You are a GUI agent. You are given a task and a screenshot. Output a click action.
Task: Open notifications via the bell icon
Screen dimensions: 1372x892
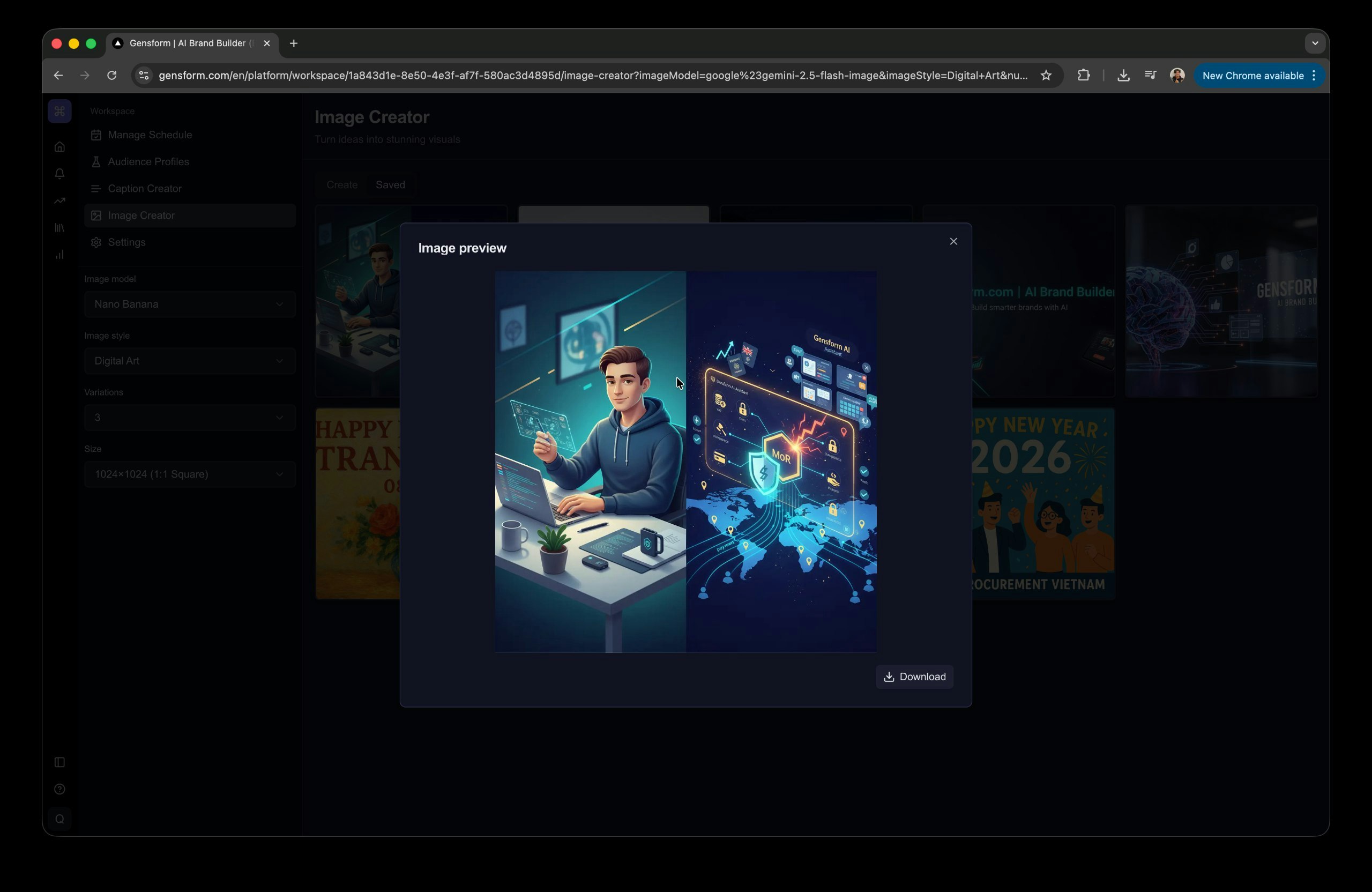(59, 174)
